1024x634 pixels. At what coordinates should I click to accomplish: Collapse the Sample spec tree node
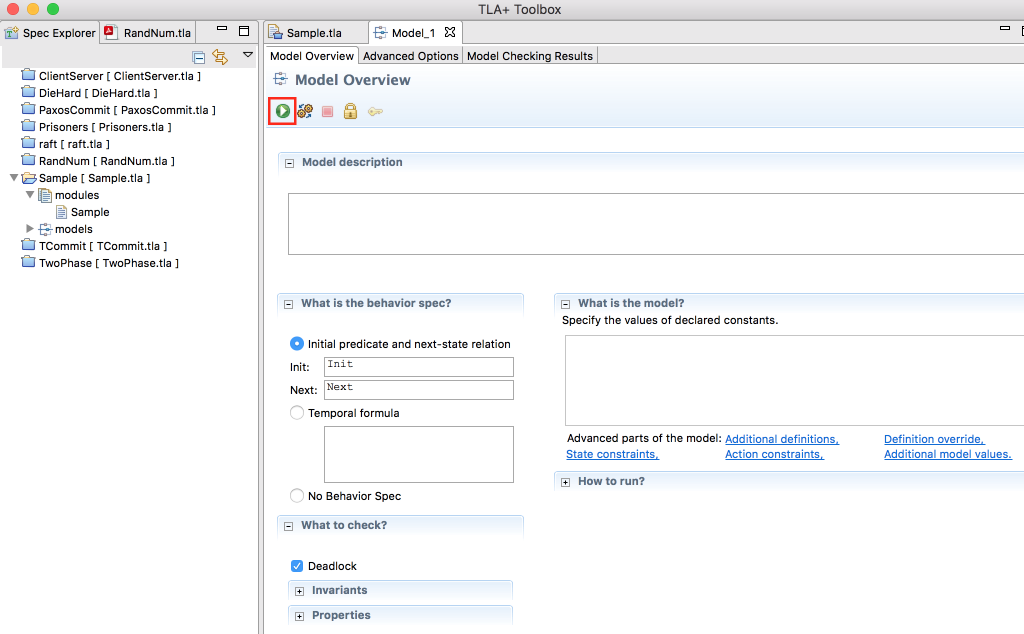(14, 178)
